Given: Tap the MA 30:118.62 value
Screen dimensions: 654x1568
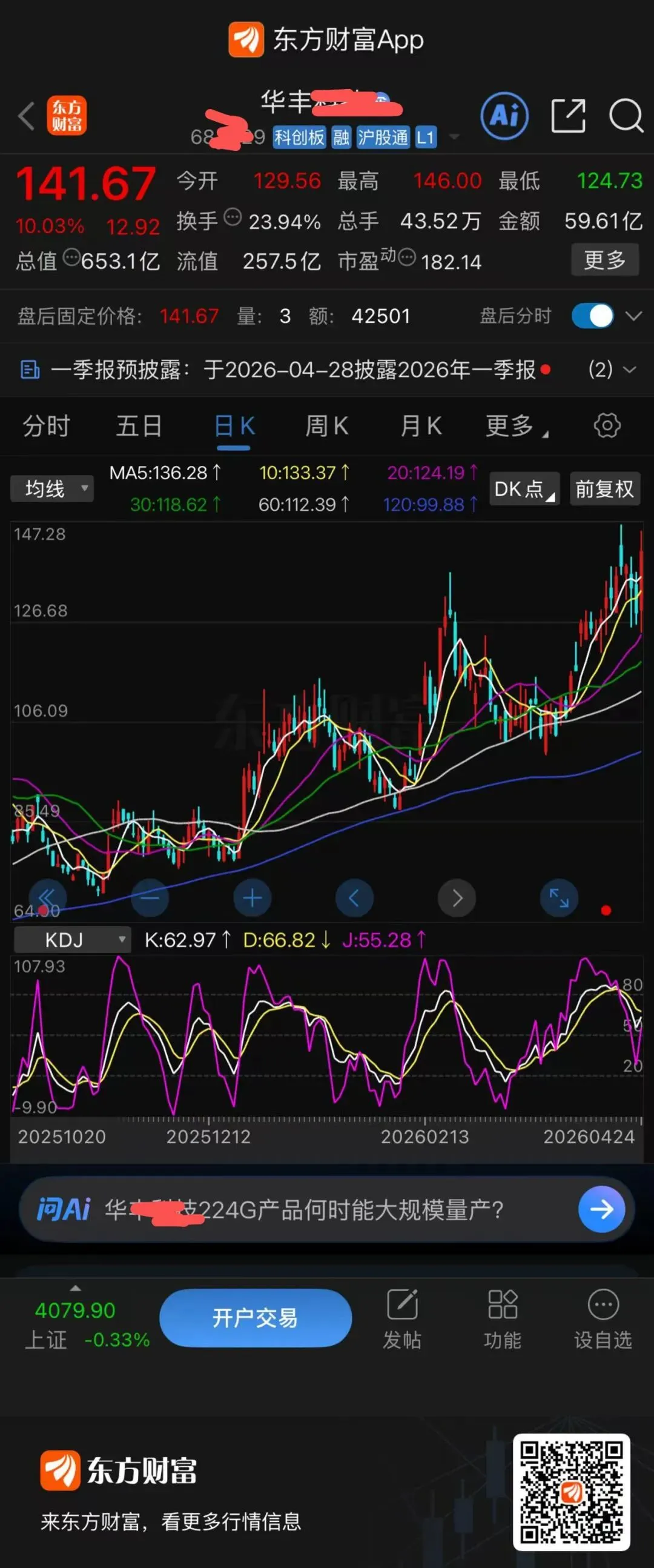Looking at the screenshot, I should click(175, 504).
